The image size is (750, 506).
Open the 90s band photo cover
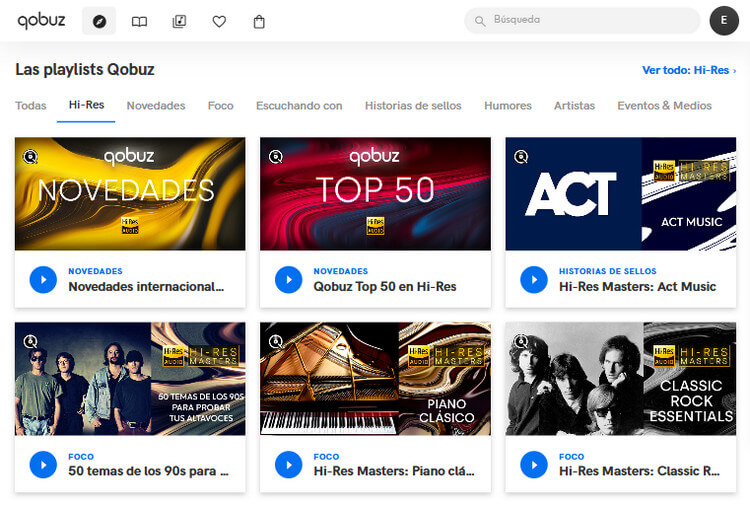[x=130, y=379]
